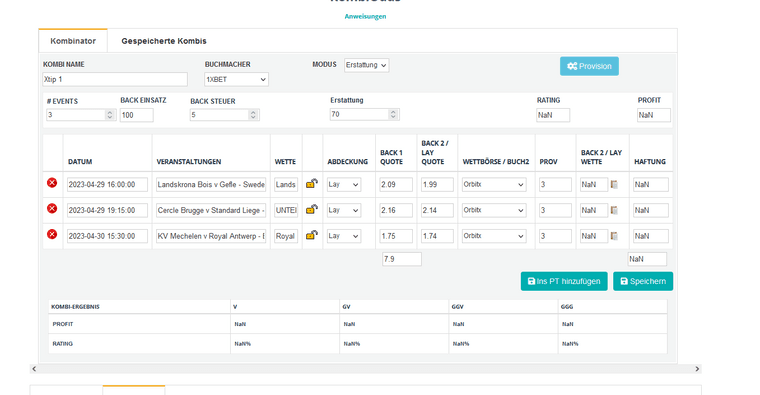Image resolution: width=760 pixels, height=395 pixels.
Task: Click the Profit field at top right
Action: point(654,115)
